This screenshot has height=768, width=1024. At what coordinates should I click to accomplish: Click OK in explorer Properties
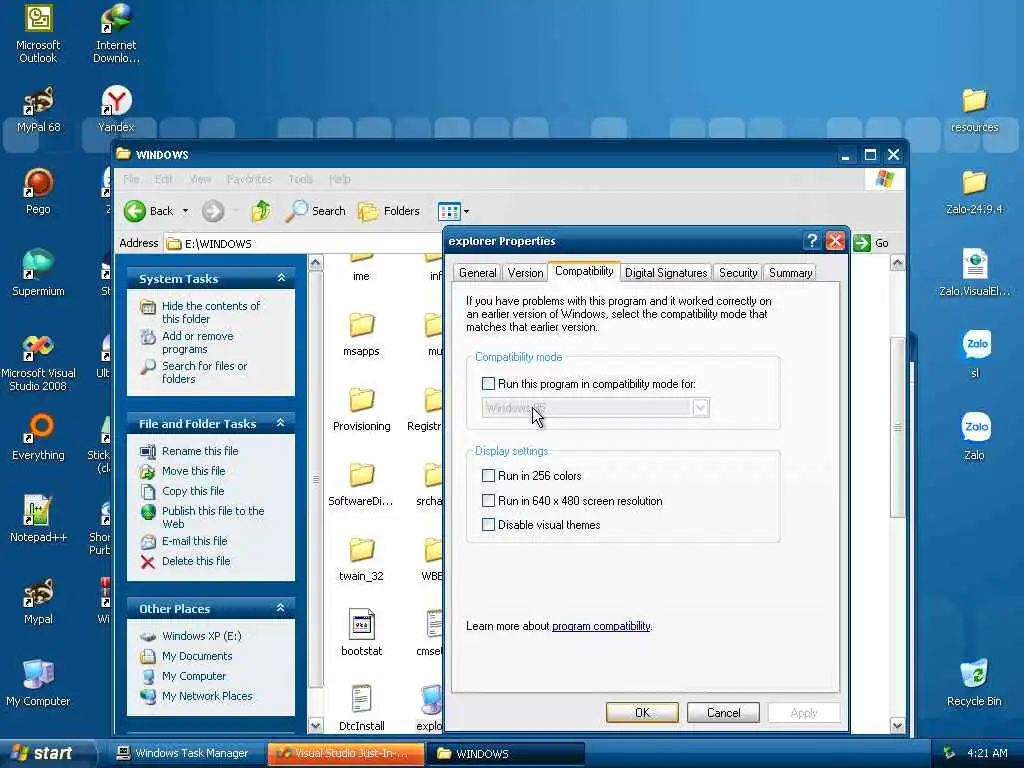pos(642,712)
